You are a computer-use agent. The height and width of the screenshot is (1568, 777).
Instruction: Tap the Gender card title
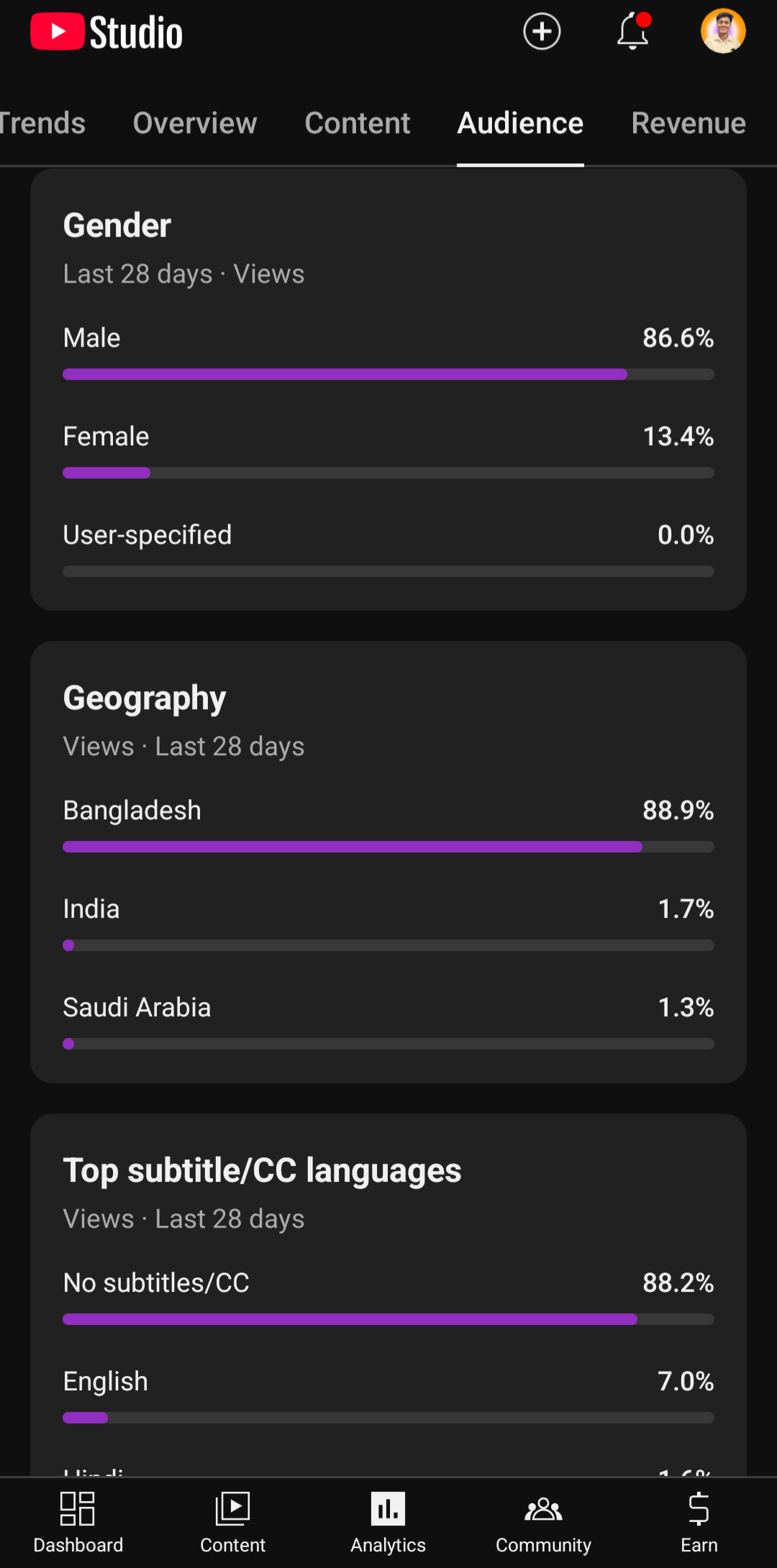[x=117, y=225]
